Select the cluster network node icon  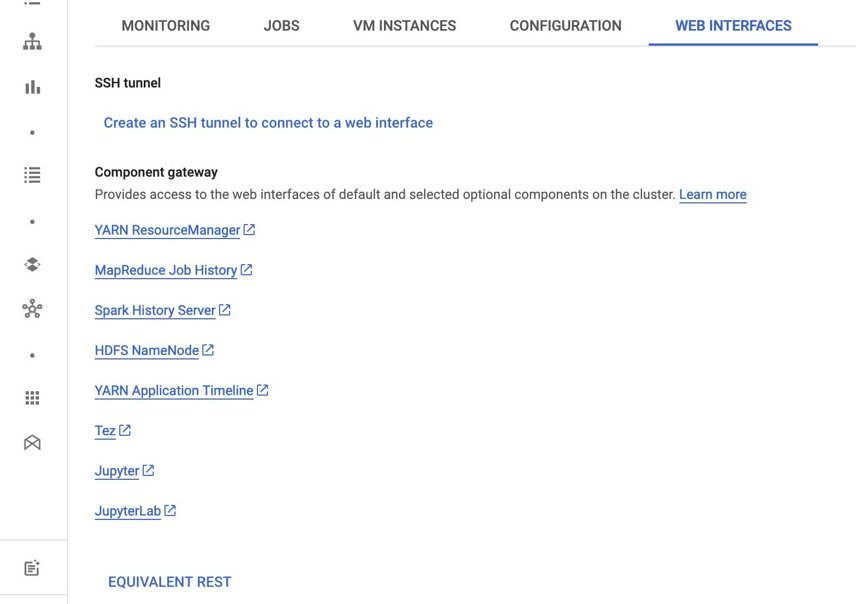pos(32,309)
